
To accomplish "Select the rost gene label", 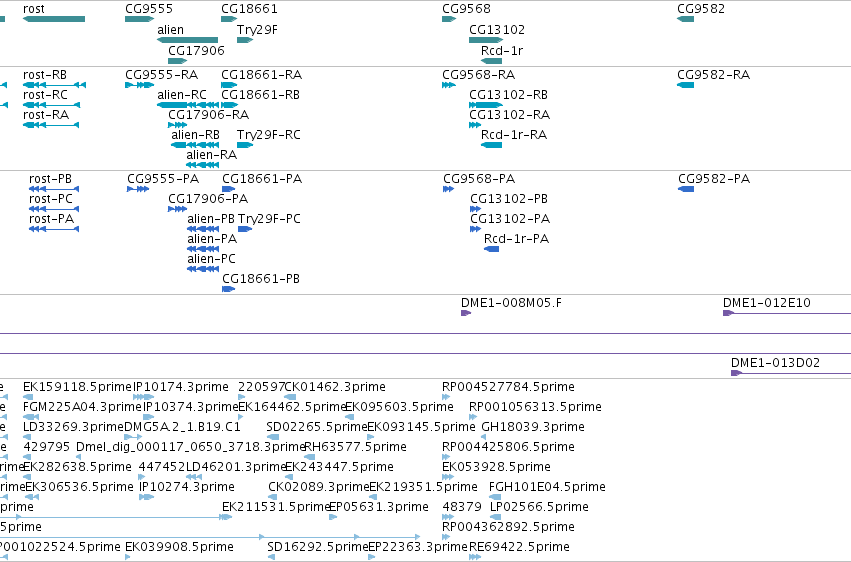I will click(34, 9).
